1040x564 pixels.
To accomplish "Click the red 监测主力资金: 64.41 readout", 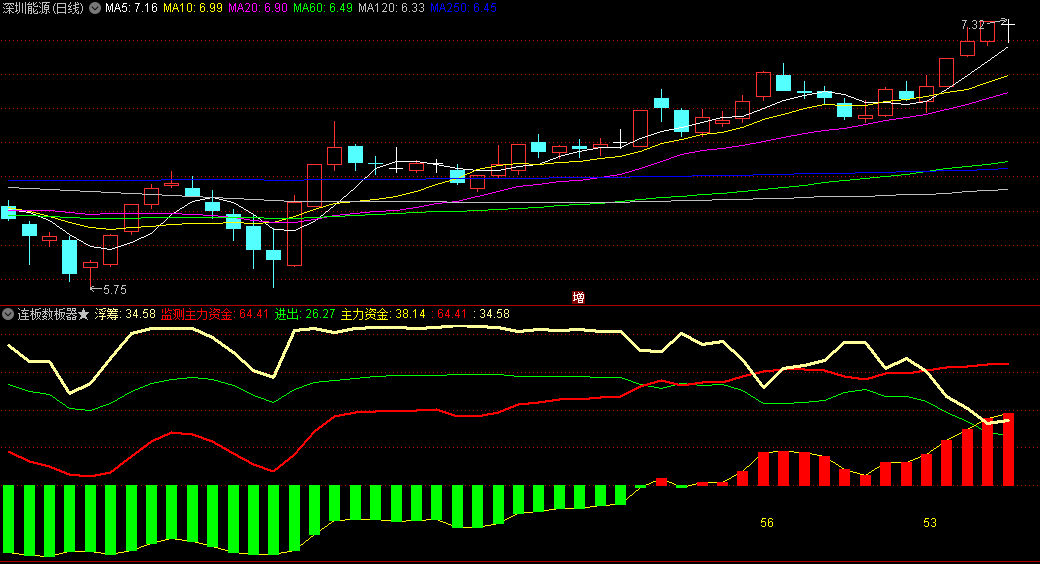I will click(x=215, y=314).
